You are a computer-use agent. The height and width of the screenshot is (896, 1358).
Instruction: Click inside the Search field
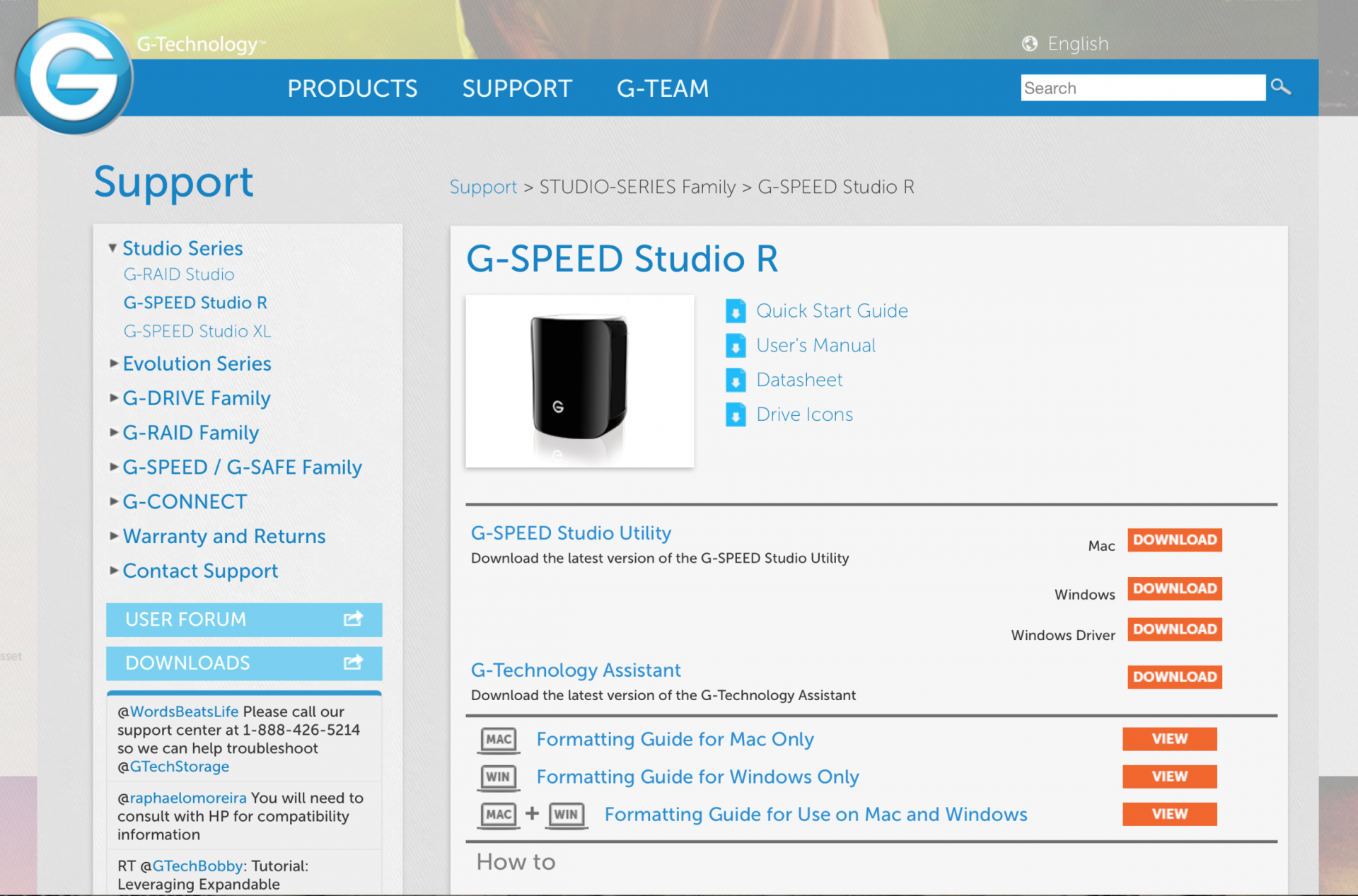click(x=1142, y=88)
